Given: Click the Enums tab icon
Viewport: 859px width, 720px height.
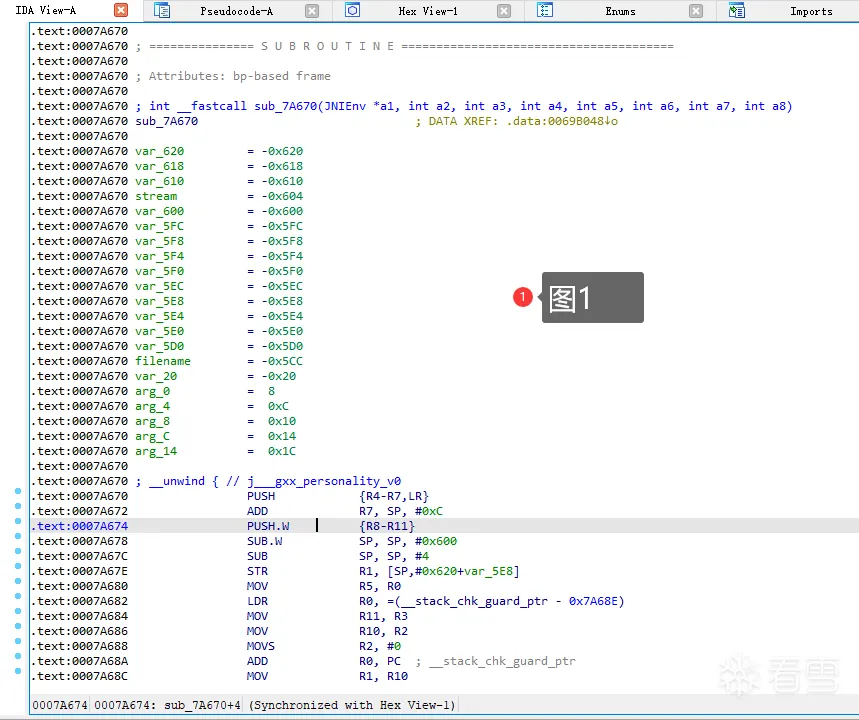Looking at the screenshot, I should pos(545,11).
